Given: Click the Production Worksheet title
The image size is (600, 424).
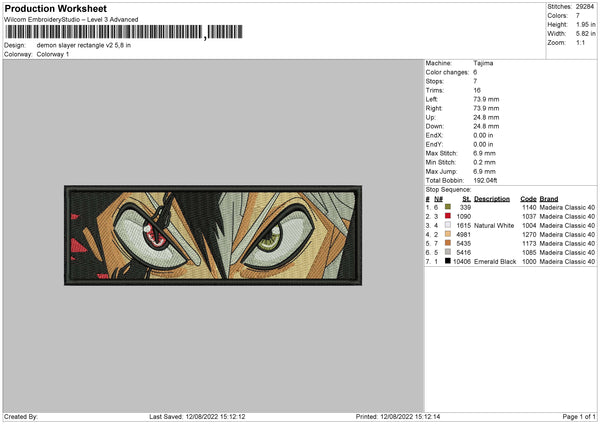Looking at the screenshot, I should click(x=55, y=8).
